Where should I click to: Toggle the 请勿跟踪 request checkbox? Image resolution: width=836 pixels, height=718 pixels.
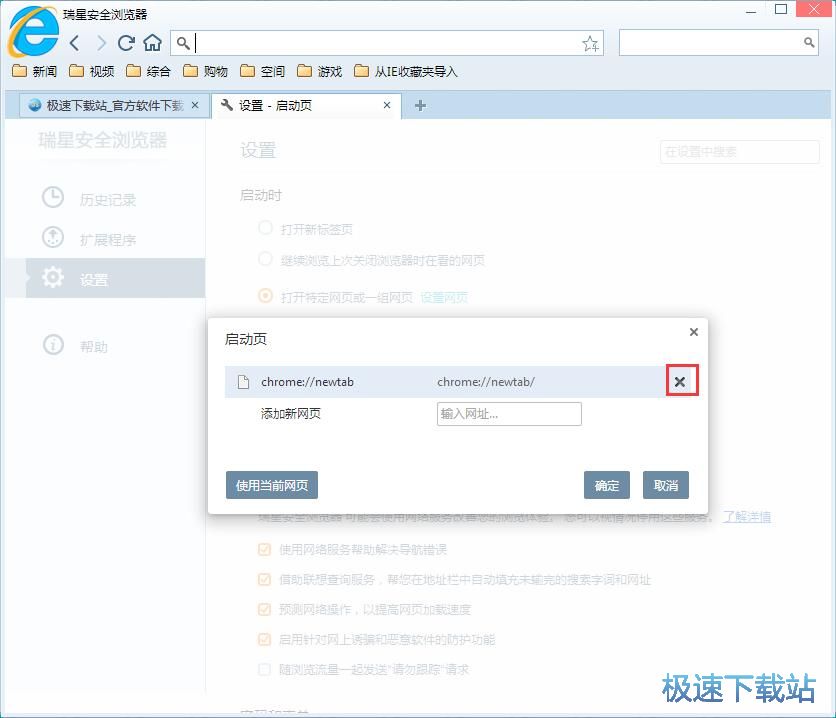pos(264,669)
